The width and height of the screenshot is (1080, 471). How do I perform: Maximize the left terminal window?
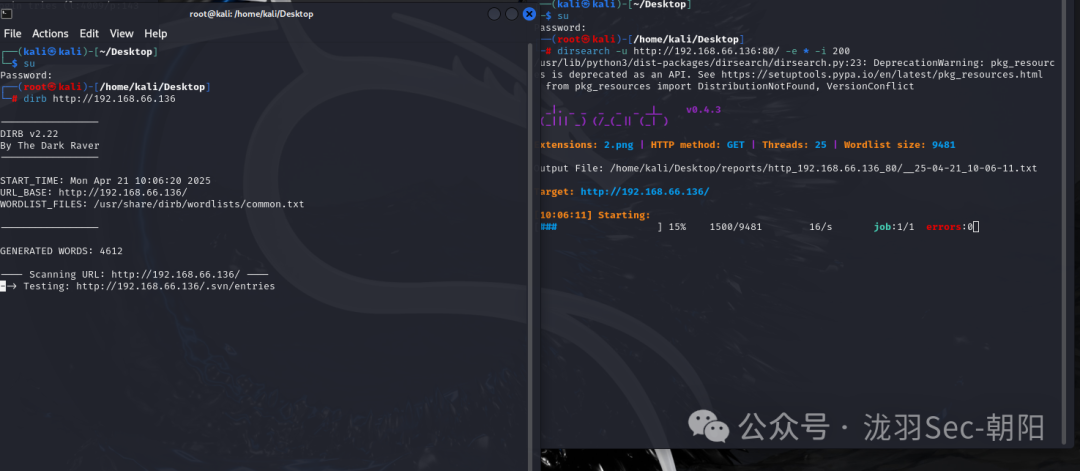[x=512, y=14]
